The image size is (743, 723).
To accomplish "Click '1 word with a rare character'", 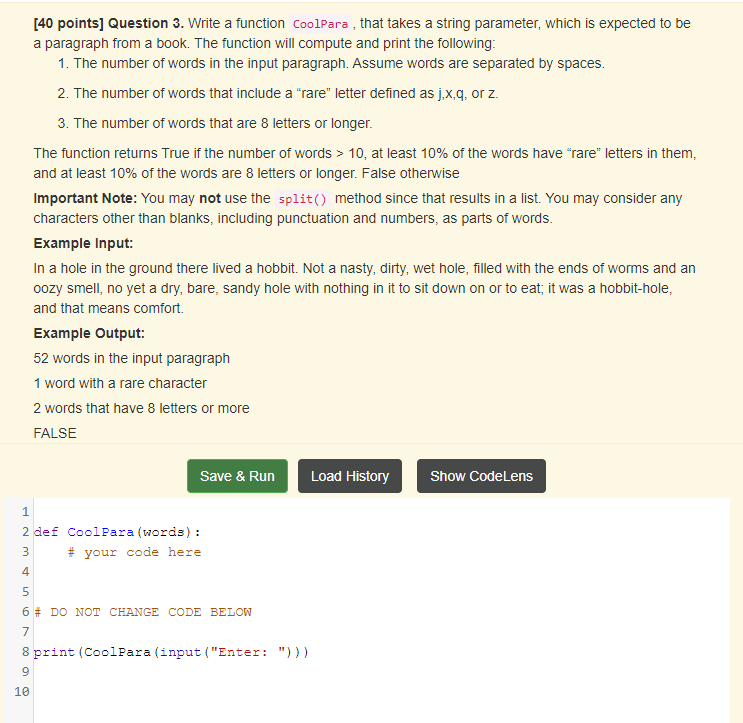I will click(120, 383).
